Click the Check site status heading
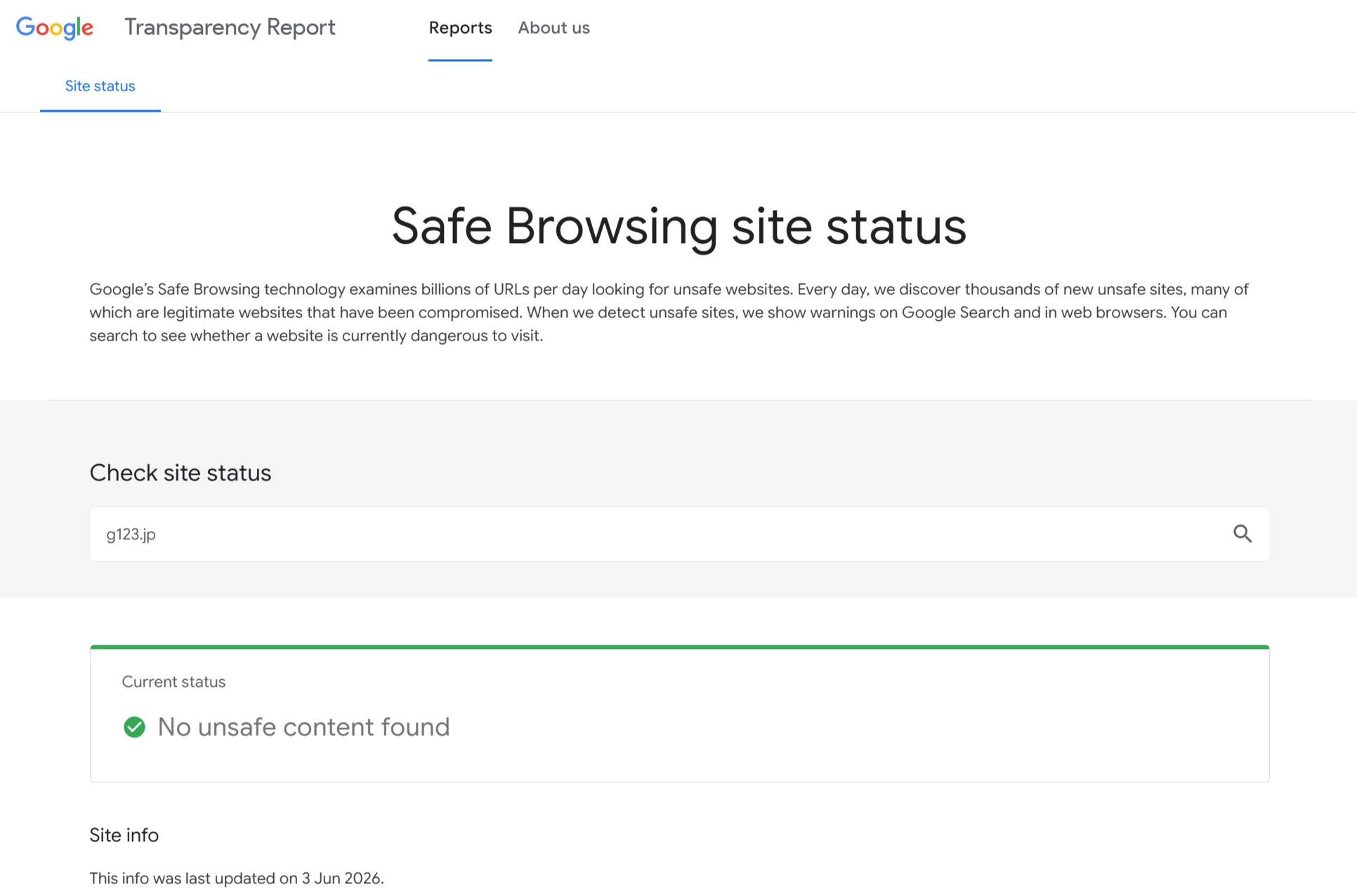This screenshot has height=896, width=1357. point(181,473)
